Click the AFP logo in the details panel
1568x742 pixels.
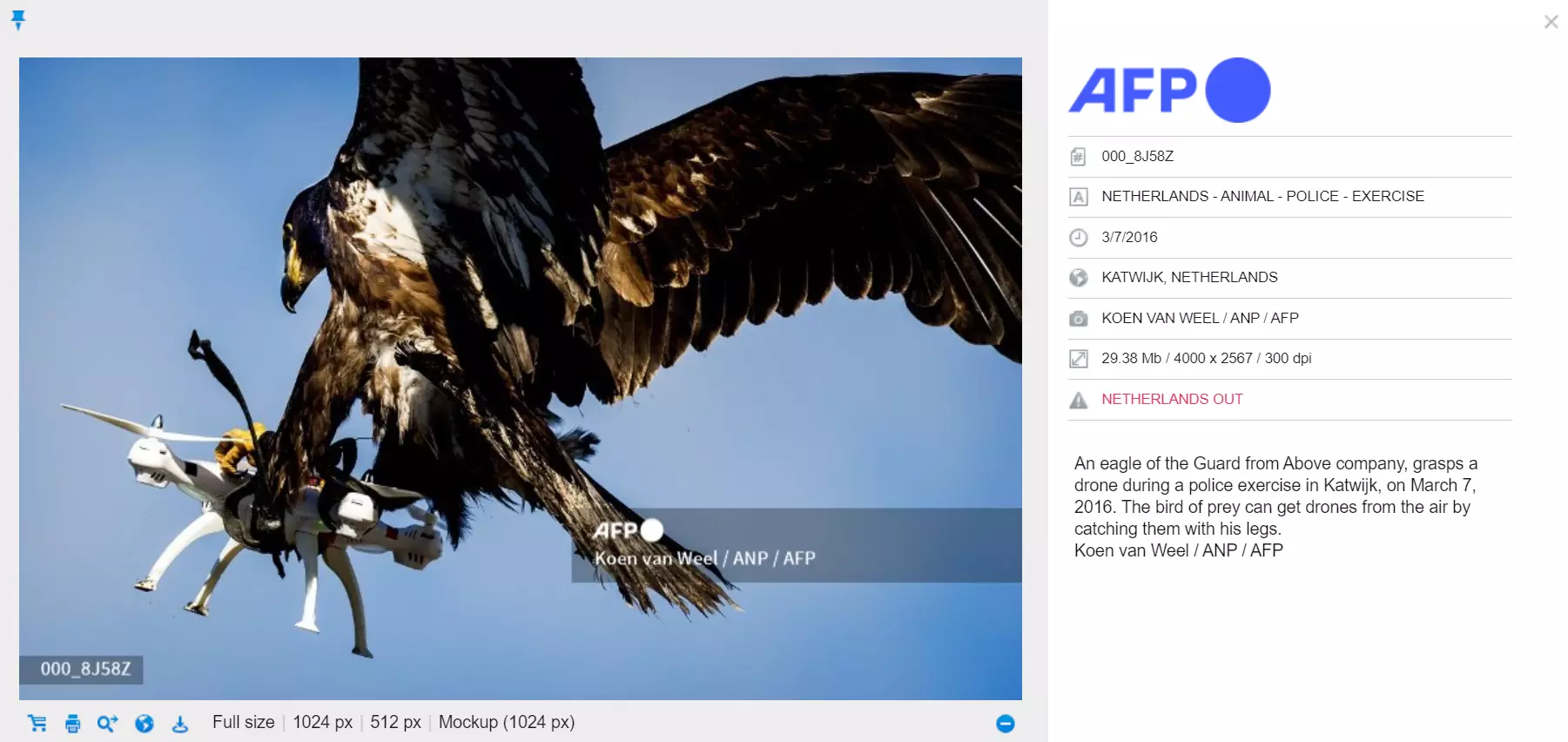1169,90
